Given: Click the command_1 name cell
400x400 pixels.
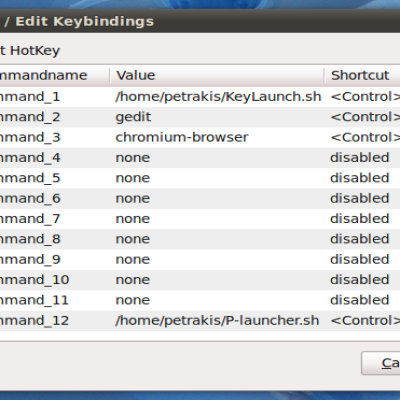Looking at the screenshot, I should (30, 97).
